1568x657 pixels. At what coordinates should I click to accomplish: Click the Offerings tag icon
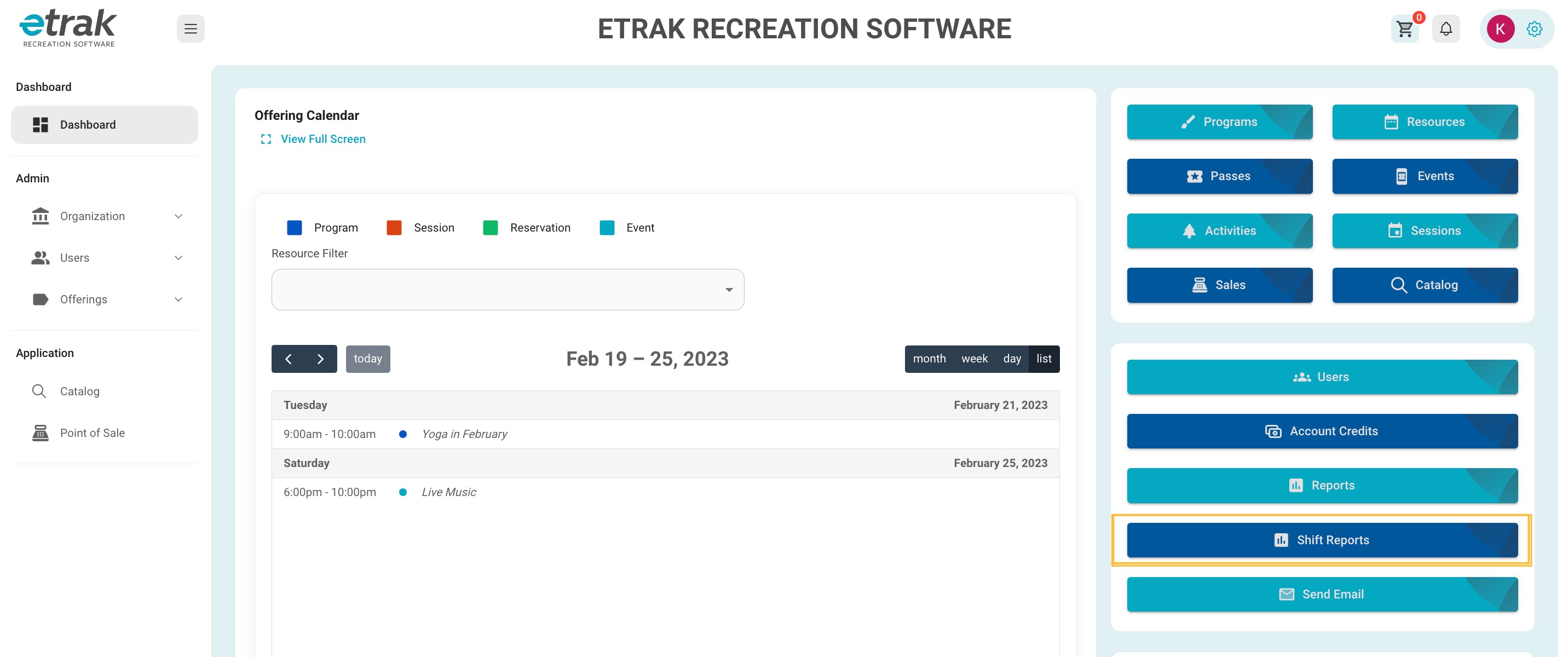tap(40, 299)
